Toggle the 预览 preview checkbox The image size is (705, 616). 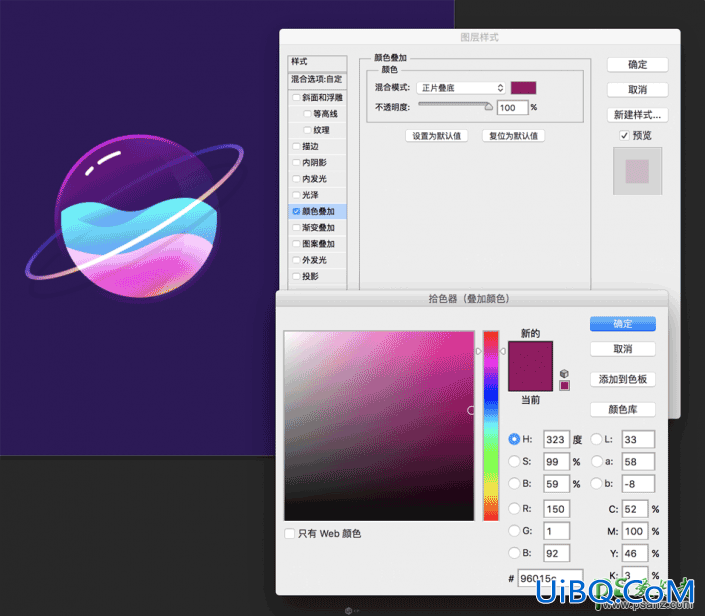click(x=624, y=135)
